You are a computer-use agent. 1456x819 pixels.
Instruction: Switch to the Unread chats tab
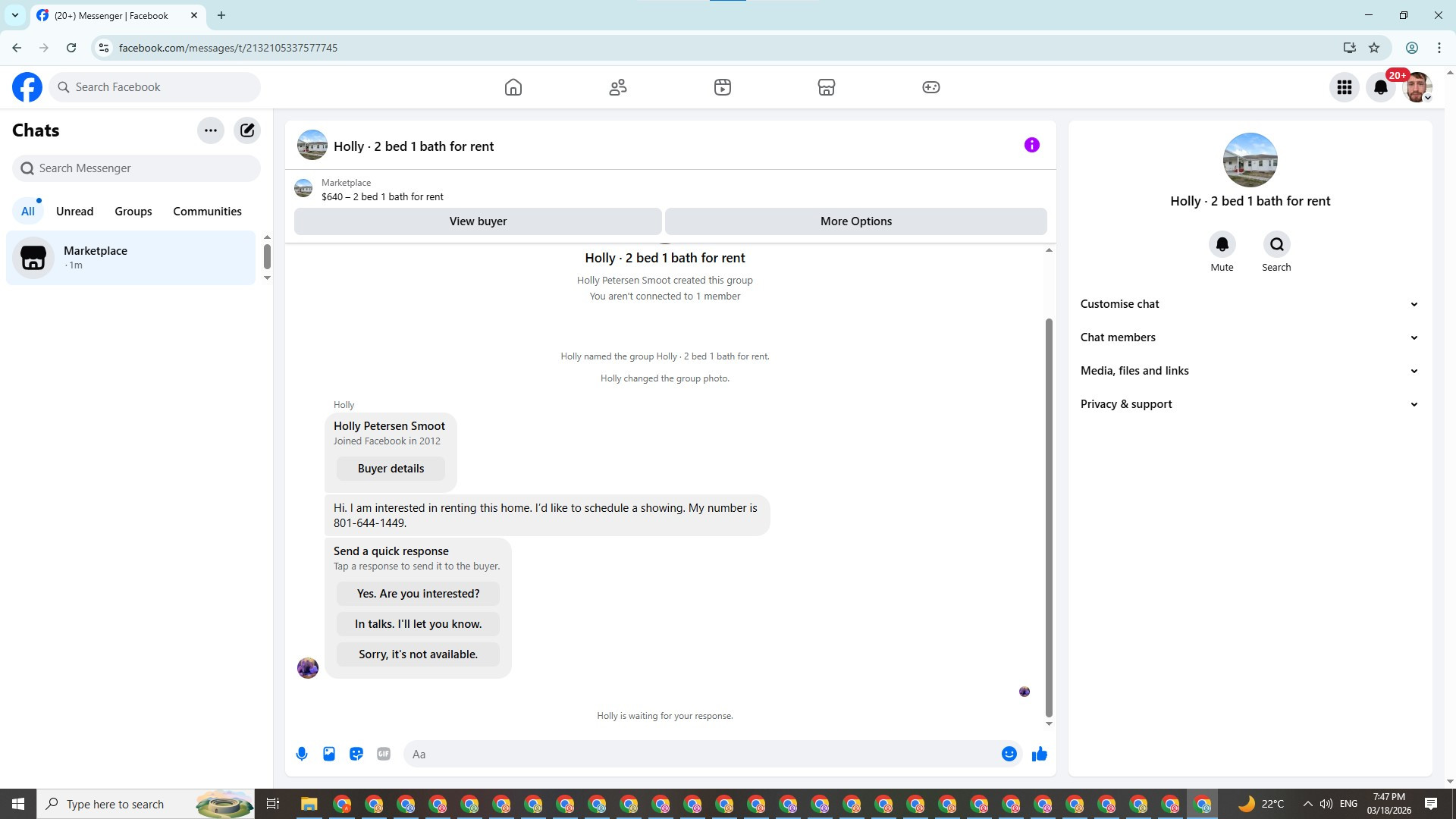[x=74, y=212]
